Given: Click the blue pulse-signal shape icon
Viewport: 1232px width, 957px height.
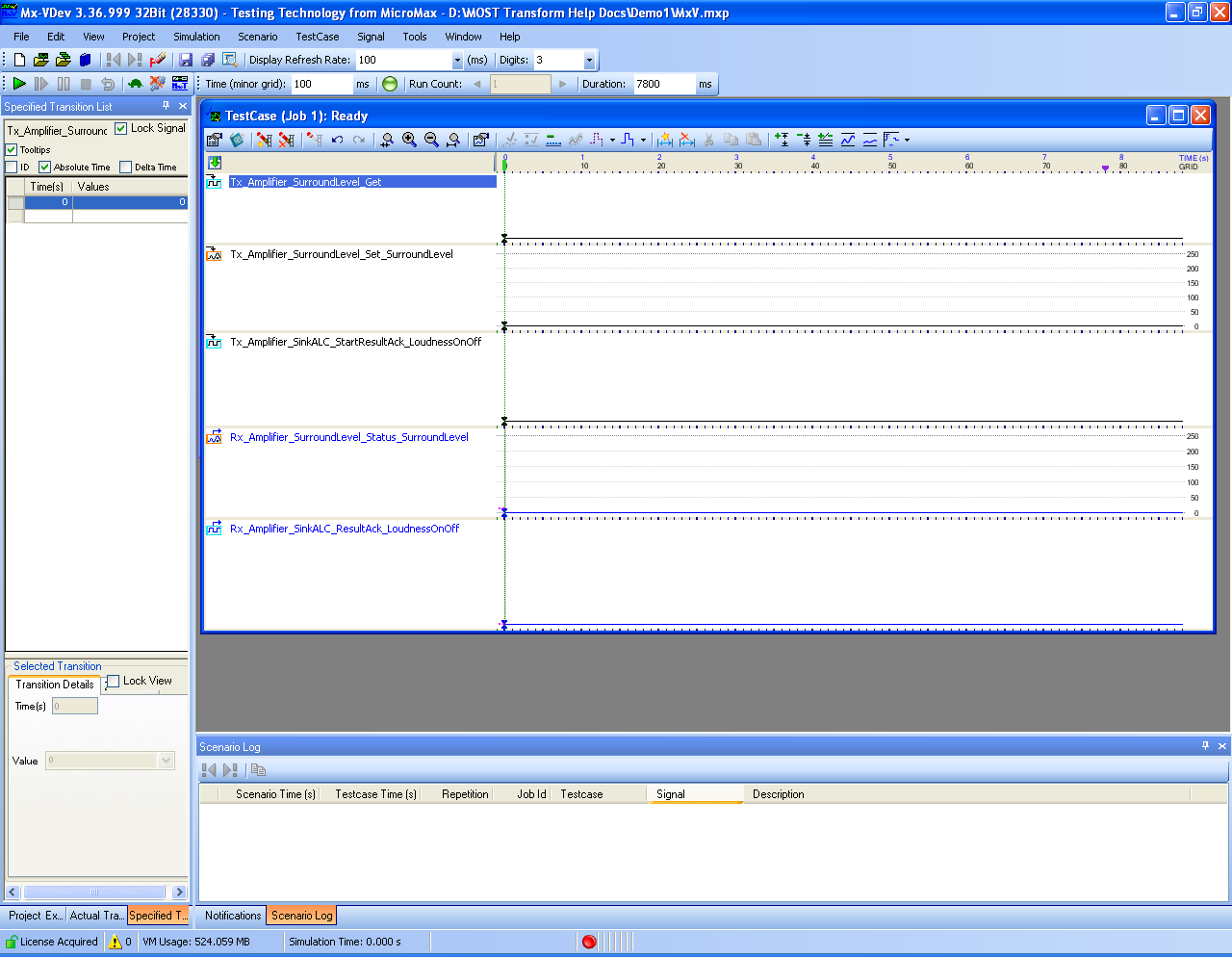Looking at the screenshot, I should coord(628,140).
